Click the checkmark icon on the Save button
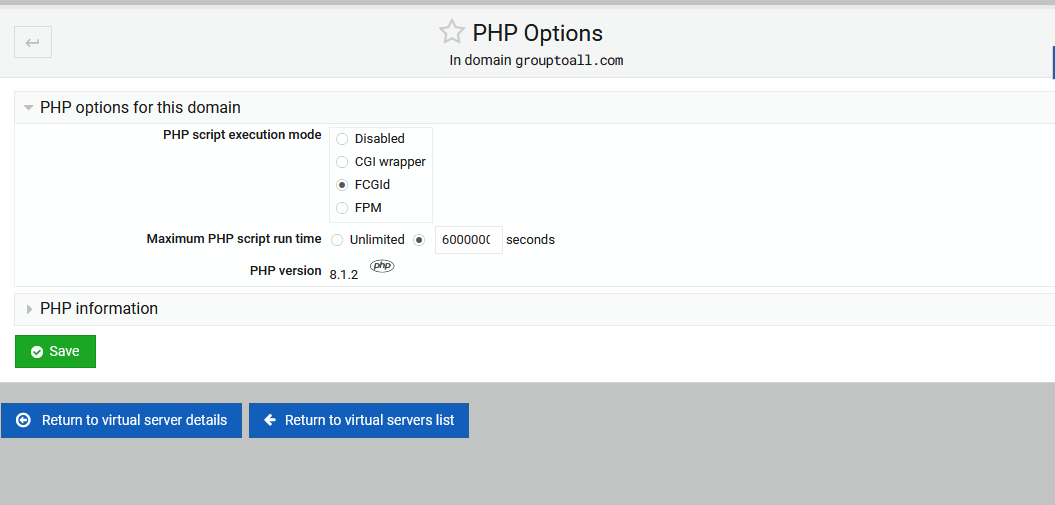The image size is (1055, 505). (37, 352)
